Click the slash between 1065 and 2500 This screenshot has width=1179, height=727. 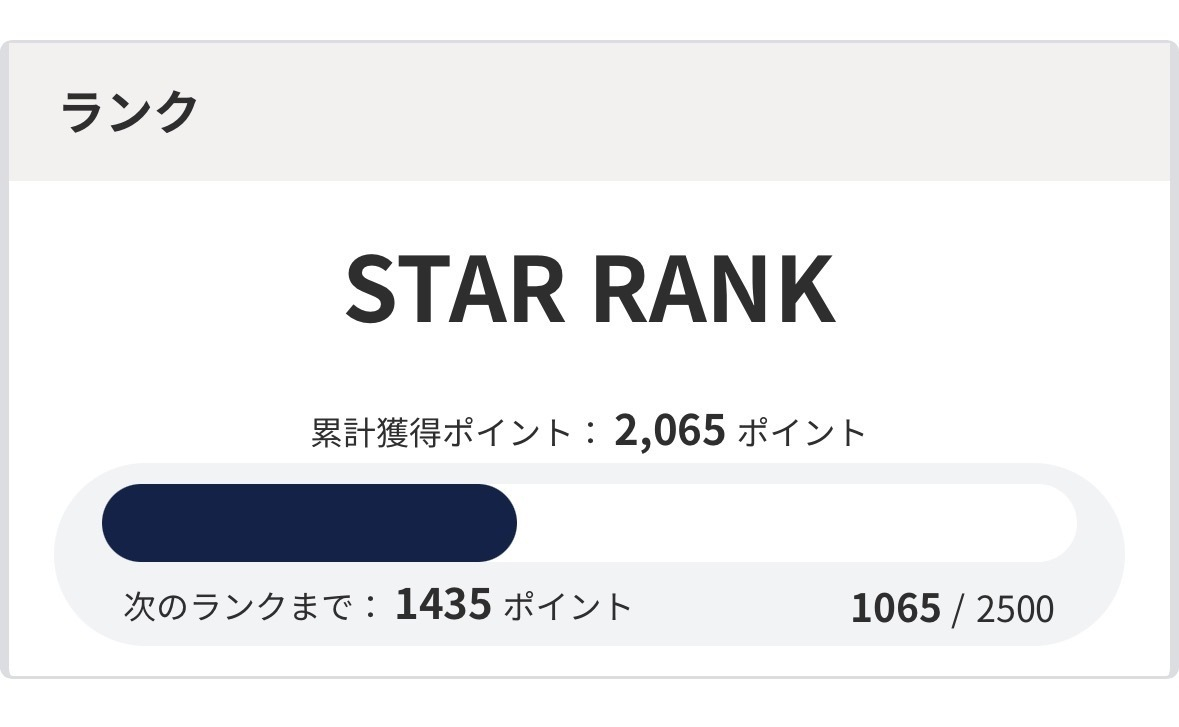coord(958,609)
